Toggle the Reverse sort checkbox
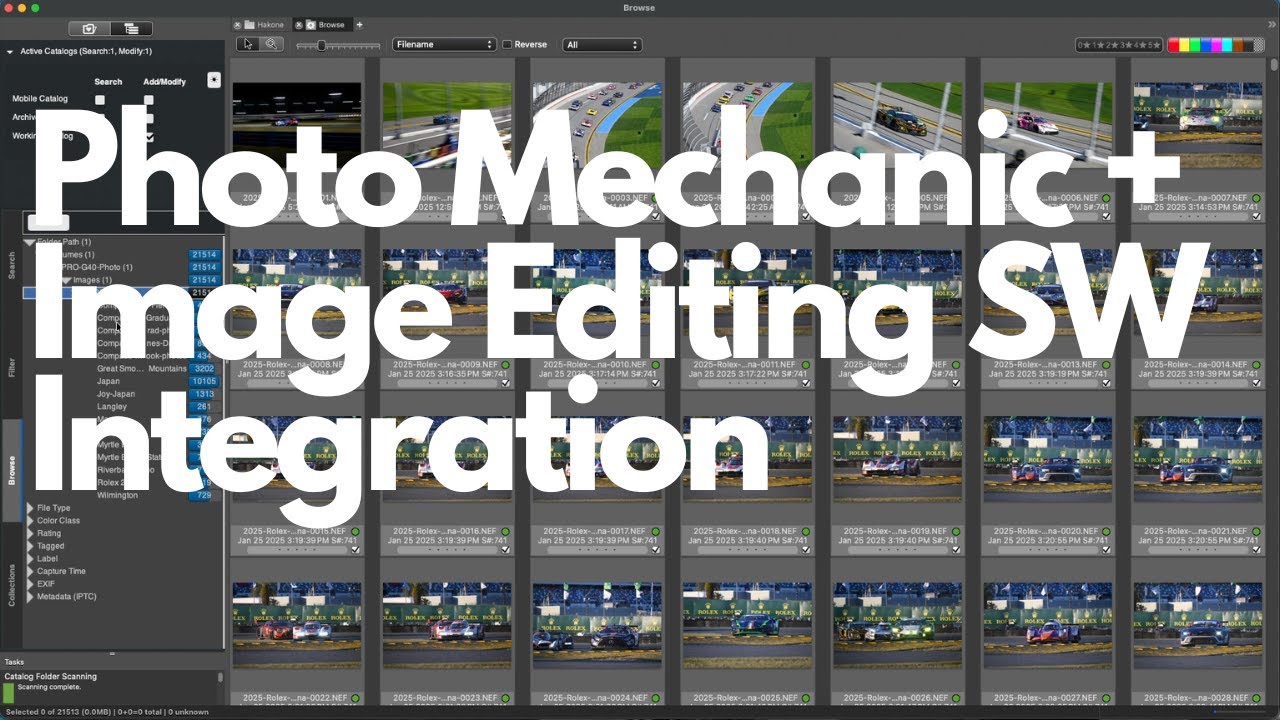 (507, 45)
